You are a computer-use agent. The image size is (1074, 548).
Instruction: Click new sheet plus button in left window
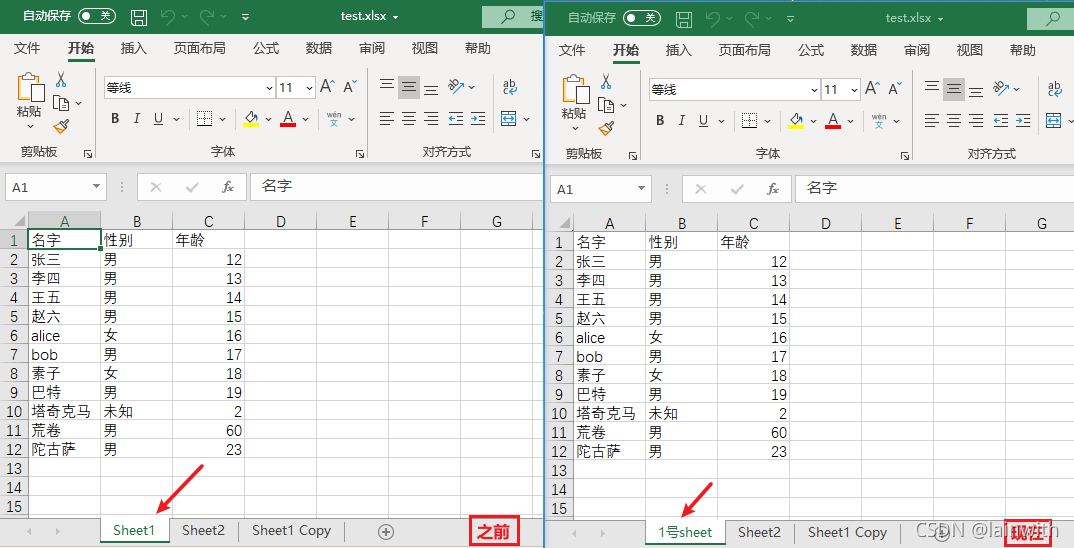386,532
